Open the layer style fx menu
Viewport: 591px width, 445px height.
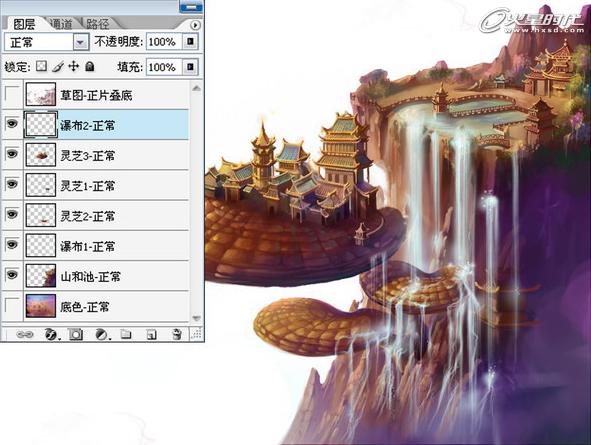coord(51,334)
